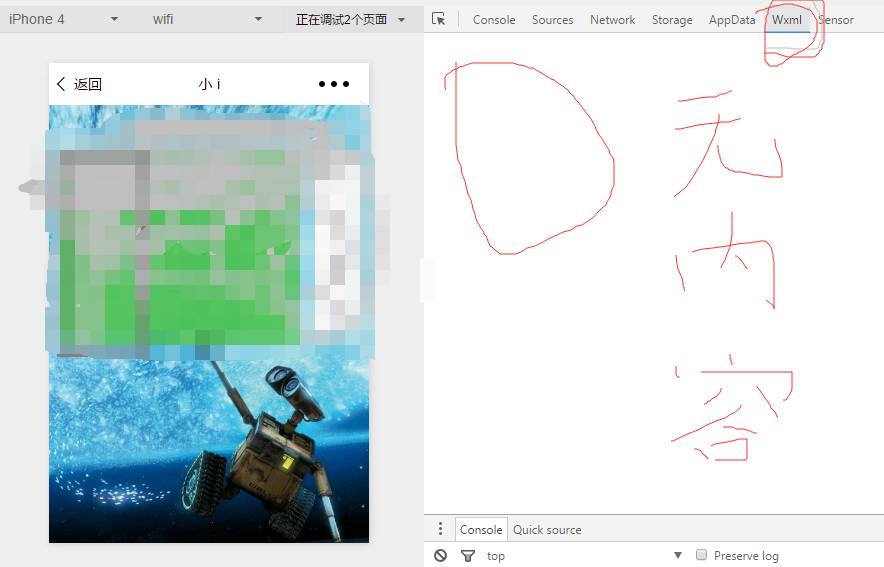Click the 小 i page title
Screen dimensions: 884x567
click(x=209, y=85)
